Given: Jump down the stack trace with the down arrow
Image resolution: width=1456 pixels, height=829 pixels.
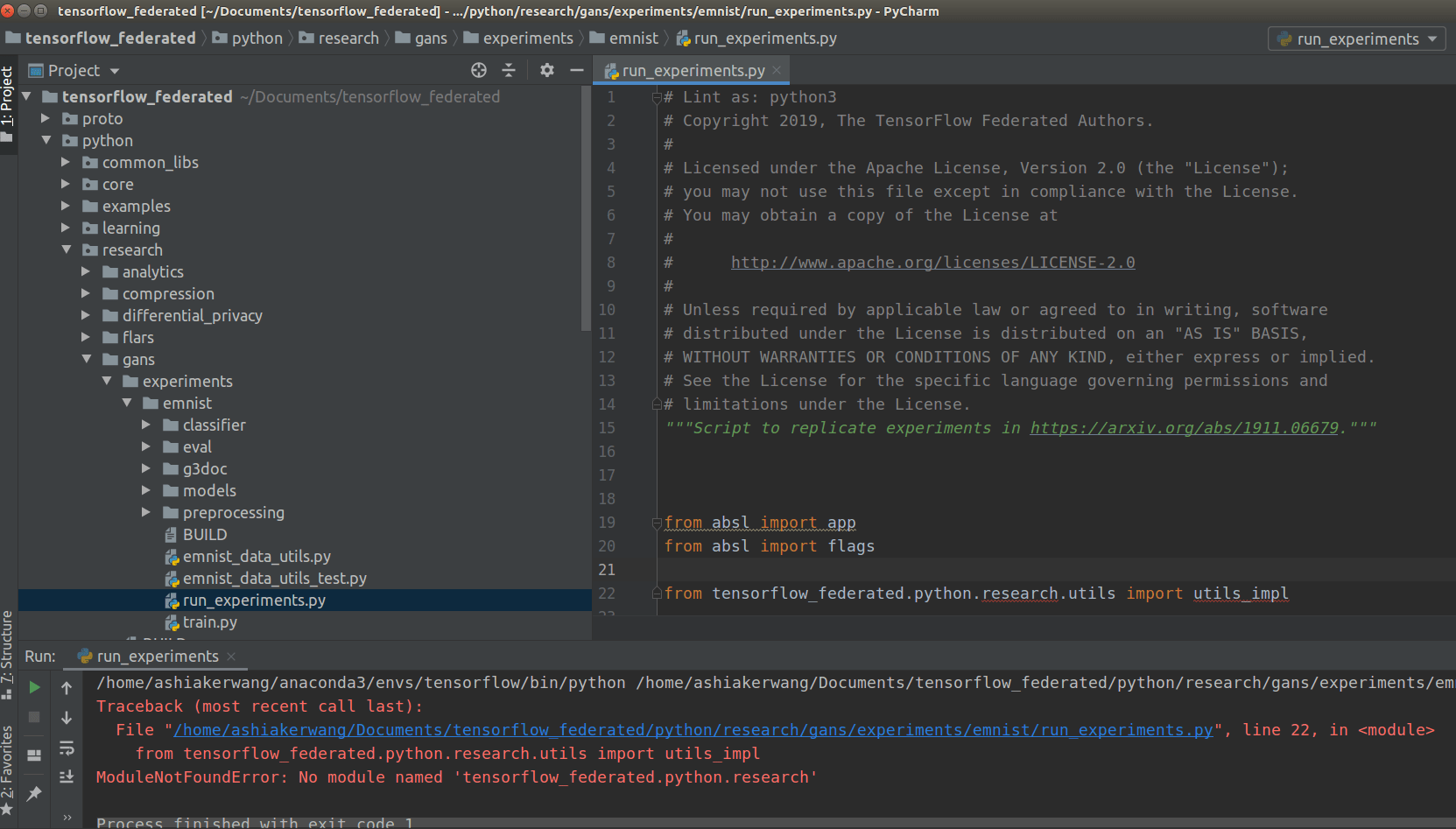Looking at the screenshot, I should click(x=67, y=718).
